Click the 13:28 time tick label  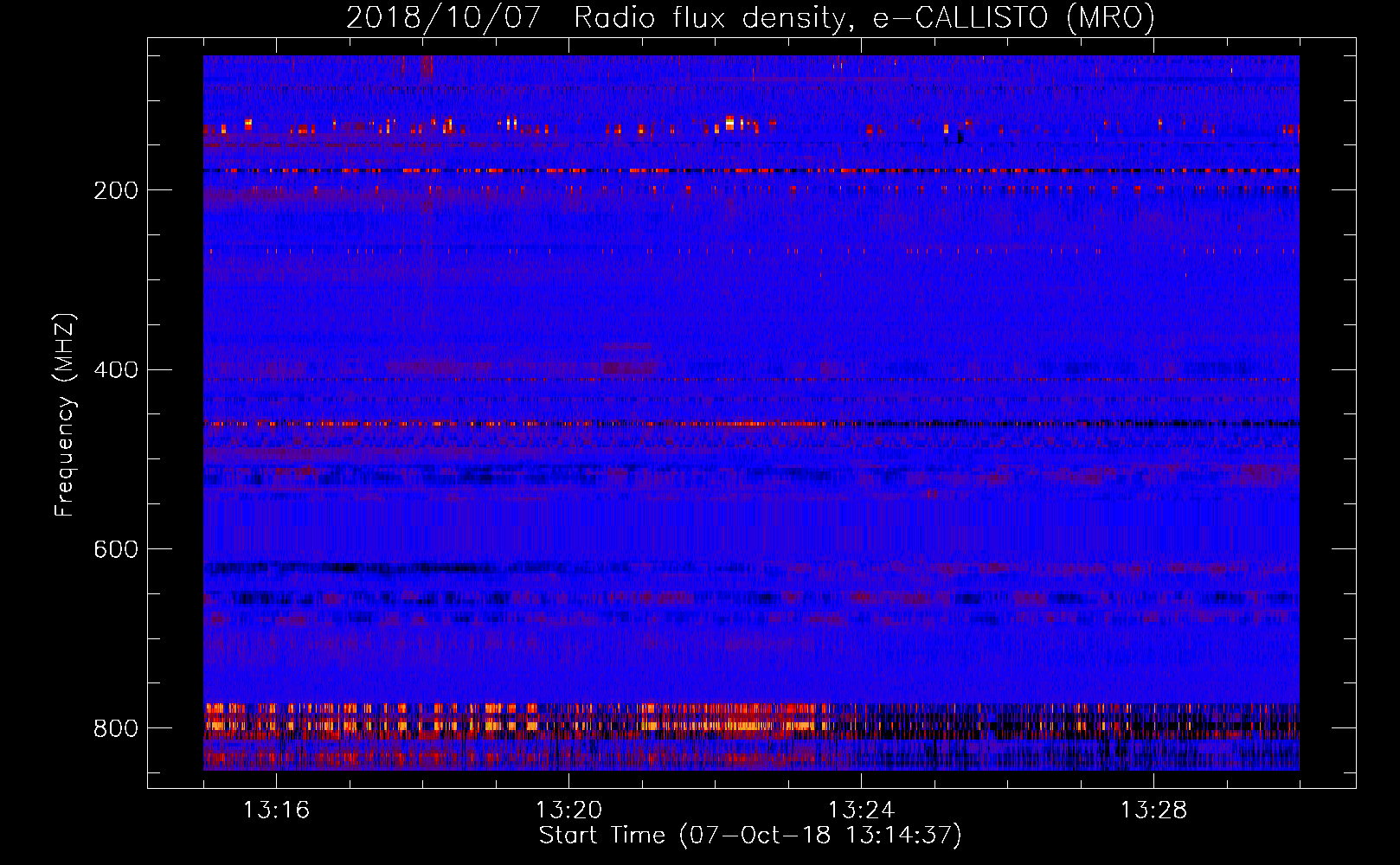pos(1153,811)
